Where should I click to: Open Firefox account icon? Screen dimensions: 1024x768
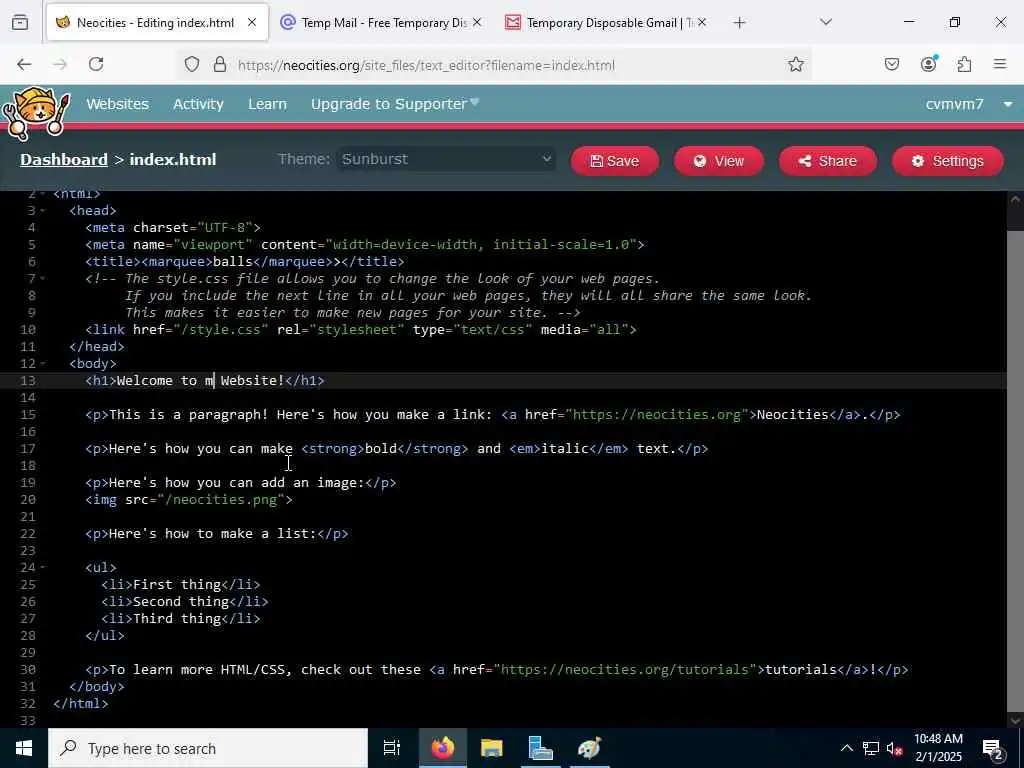pyautogui.click(x=929, y=63)
